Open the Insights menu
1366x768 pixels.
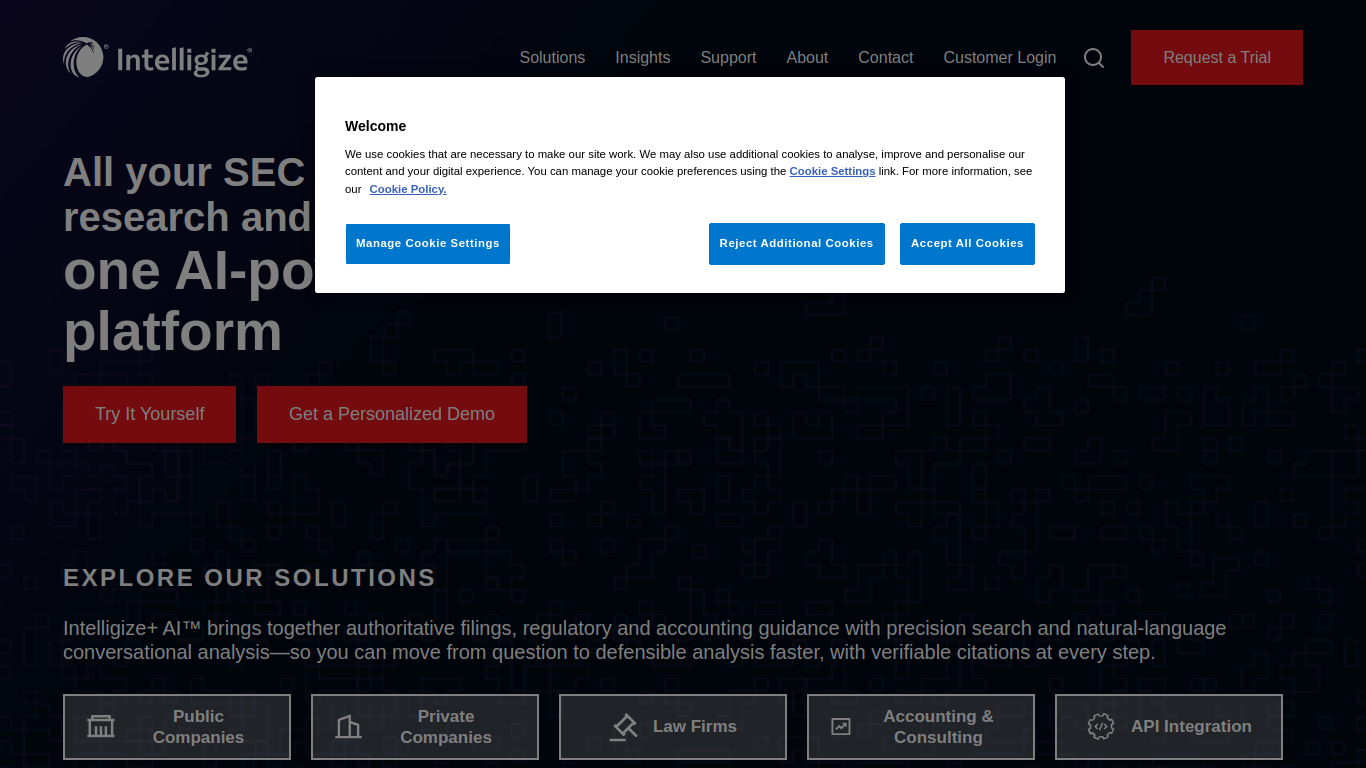point(643,58)
